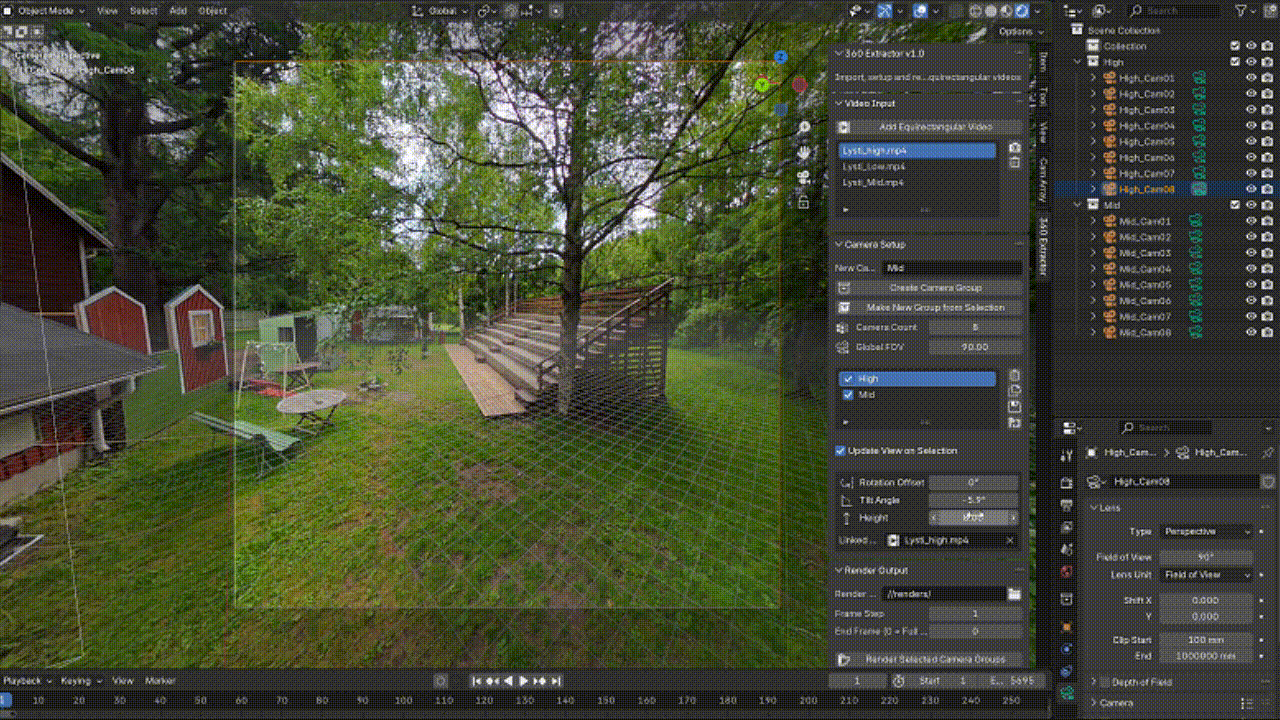Image resolution: width=1280 pixels, height=720 pixels.
Task: Open render path folder browser icon
Action: click(1015, 594)
